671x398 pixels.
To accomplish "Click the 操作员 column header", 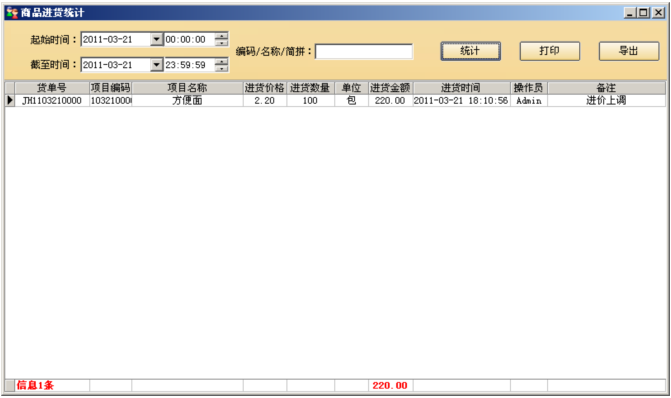I will tap(529, 88).
